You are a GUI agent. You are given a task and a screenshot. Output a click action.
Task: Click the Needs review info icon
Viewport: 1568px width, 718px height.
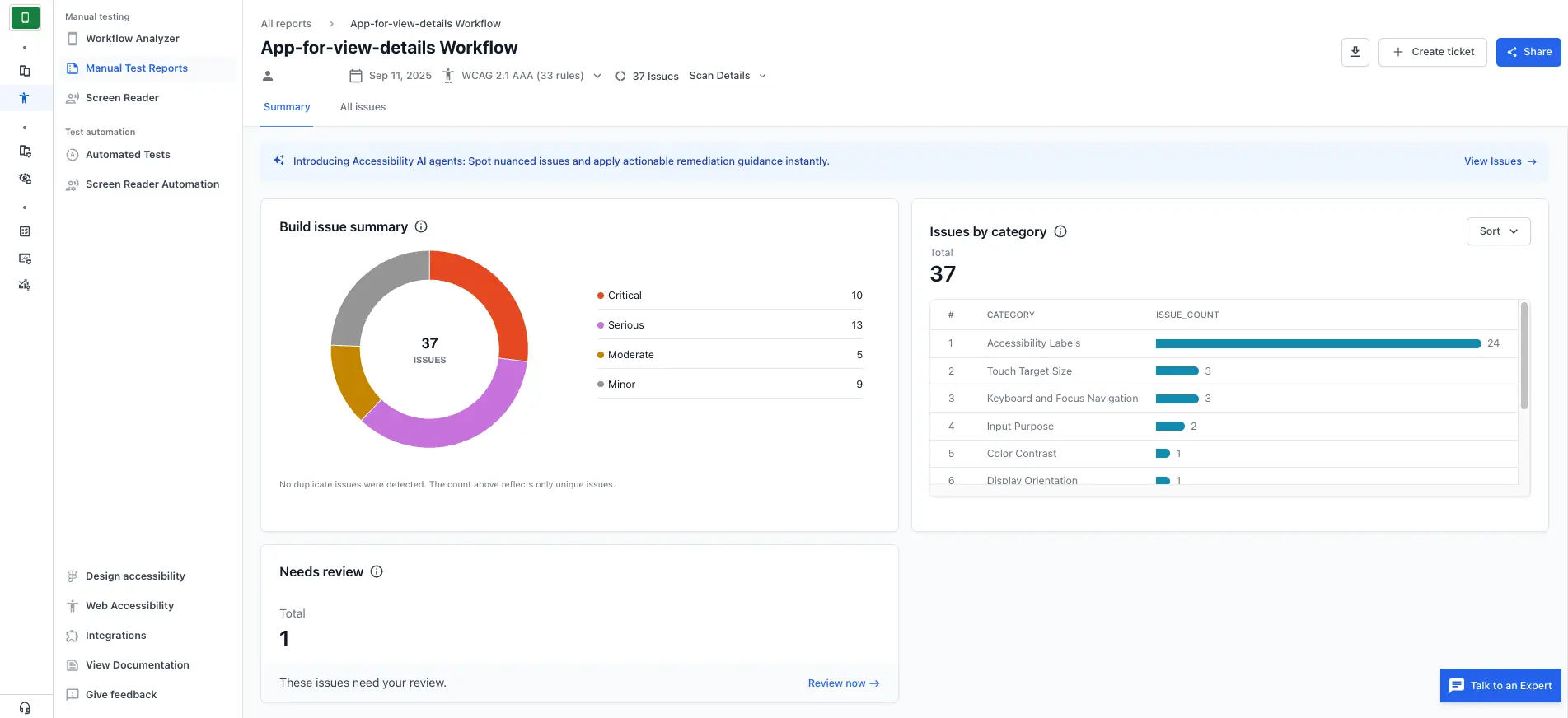tap(377, 571)
